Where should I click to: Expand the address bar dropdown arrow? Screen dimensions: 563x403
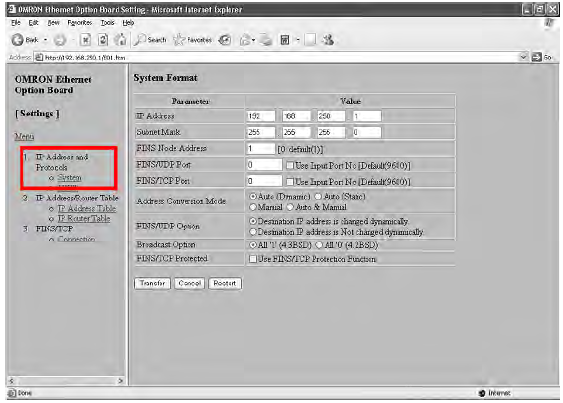coord(524,57)
